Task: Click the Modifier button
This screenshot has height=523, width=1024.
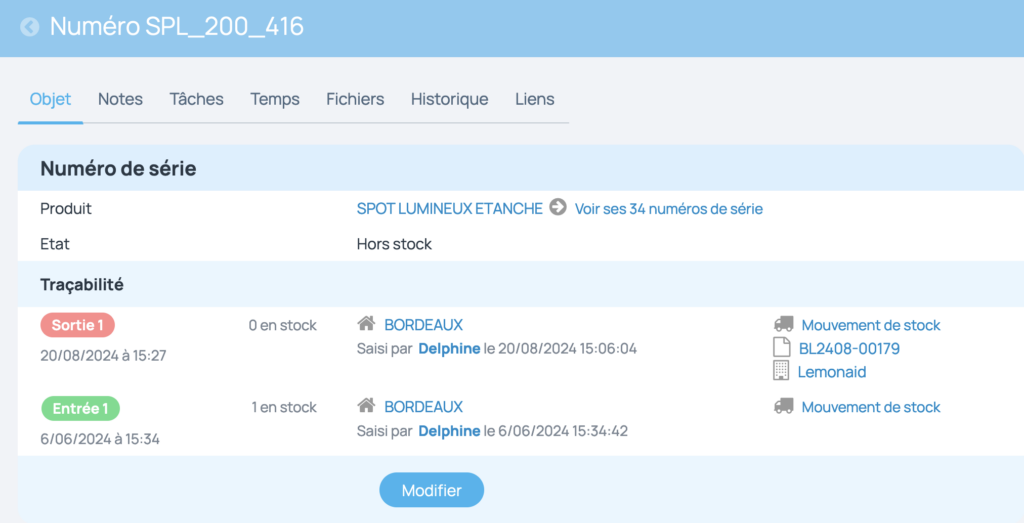Action: (x=432, y=490)
